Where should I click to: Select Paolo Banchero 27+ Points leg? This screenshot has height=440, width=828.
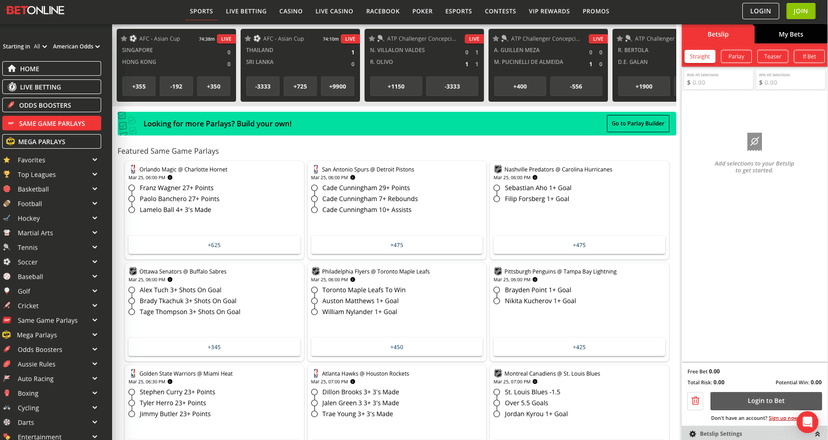tap(131, 199)
